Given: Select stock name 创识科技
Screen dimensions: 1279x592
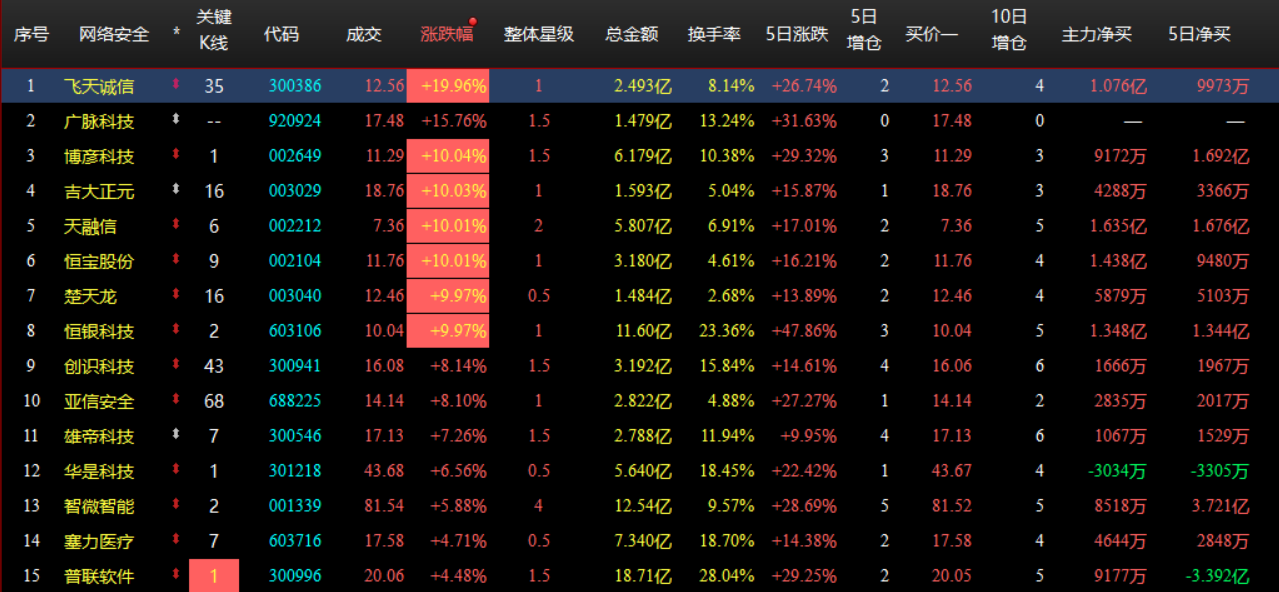Looking at the screenshot, I should click(x=98, y=366).
